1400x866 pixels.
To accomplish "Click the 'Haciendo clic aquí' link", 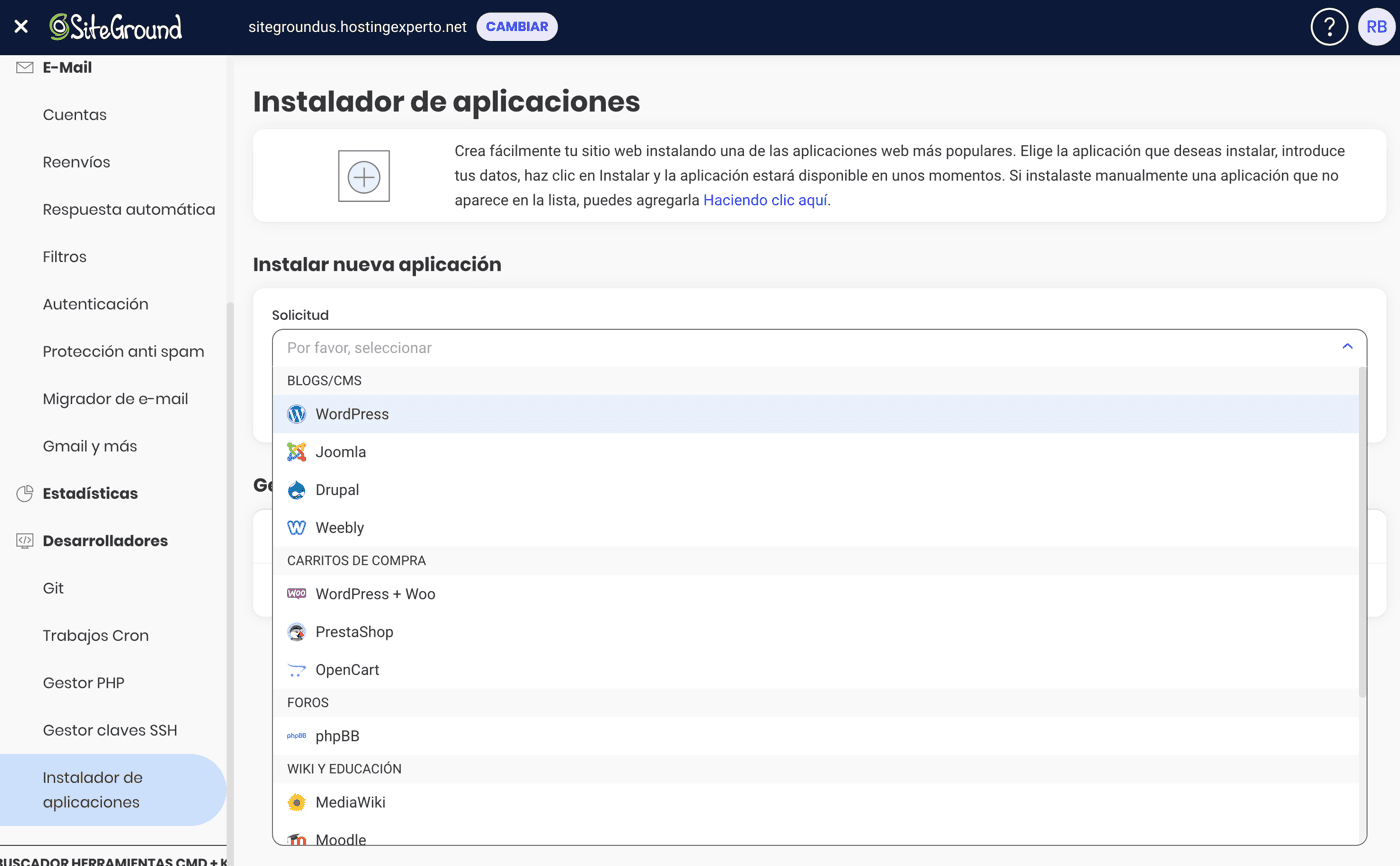I will [x=766, y=200].
